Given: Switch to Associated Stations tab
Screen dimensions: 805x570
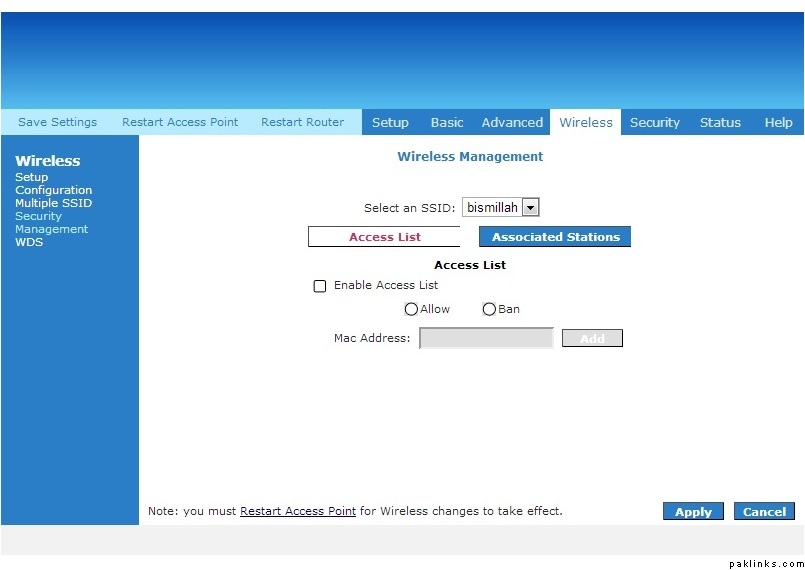Looking at the screenshot, I should pos(555,237).
